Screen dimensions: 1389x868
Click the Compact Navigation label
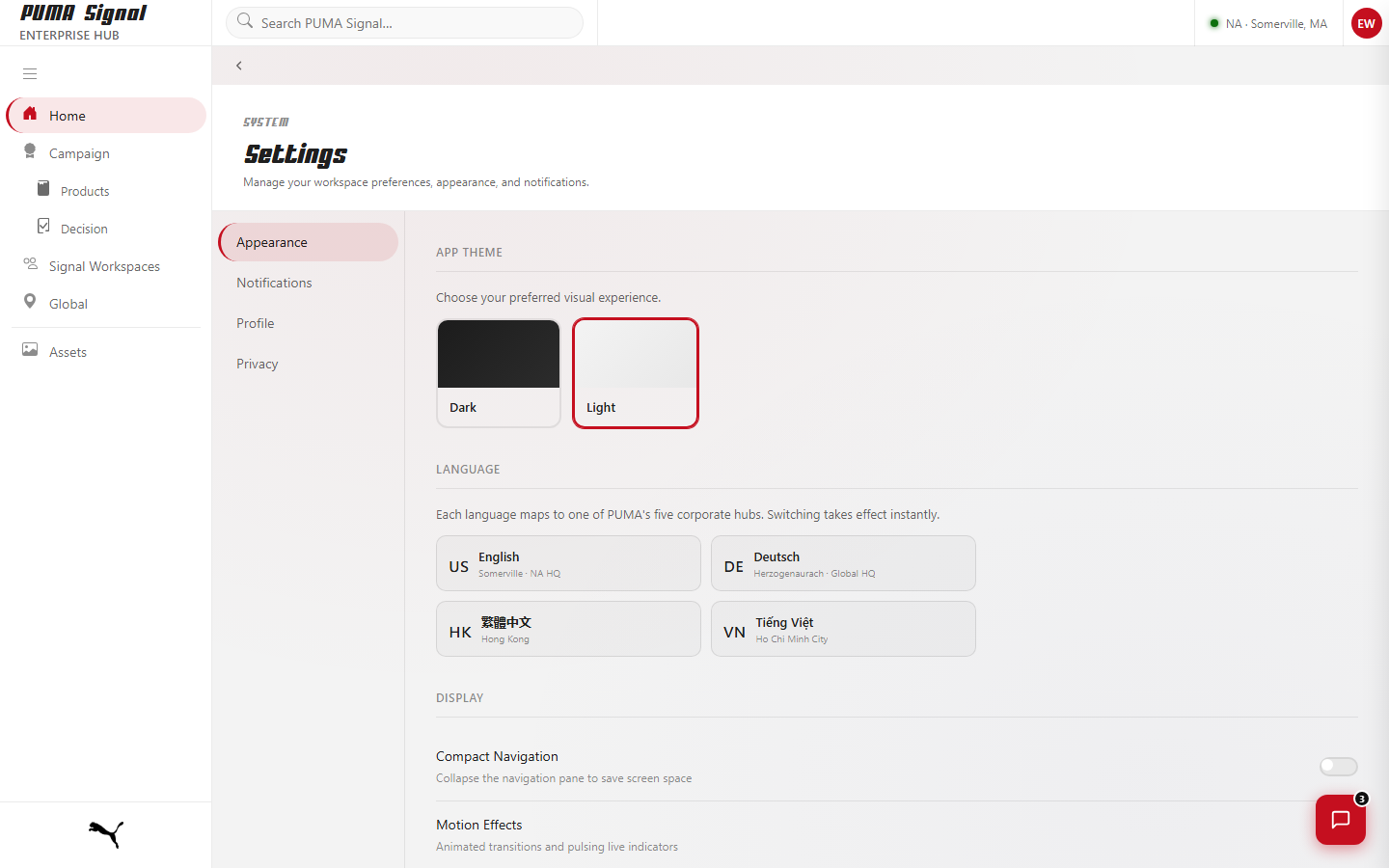497,756
